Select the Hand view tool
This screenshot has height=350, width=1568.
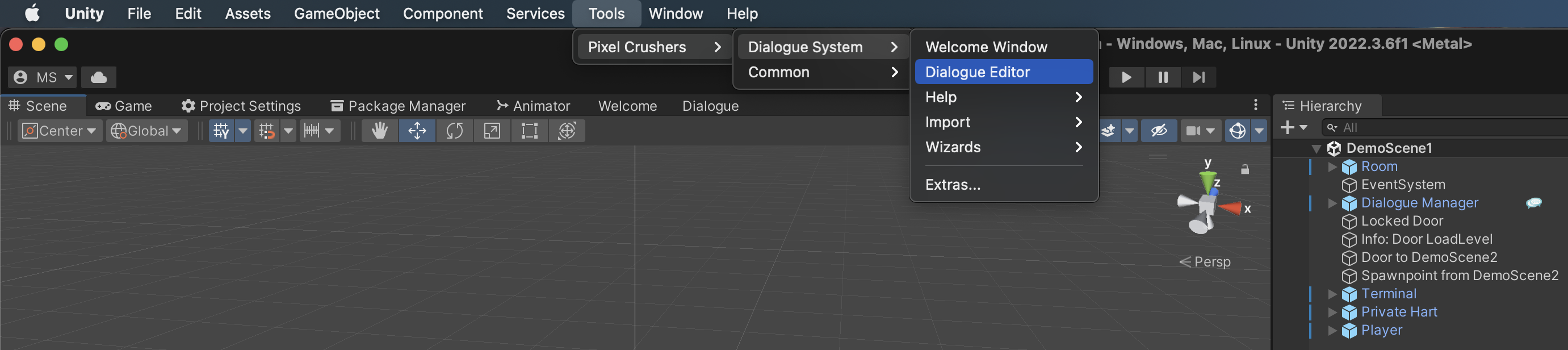click(380, 131)
